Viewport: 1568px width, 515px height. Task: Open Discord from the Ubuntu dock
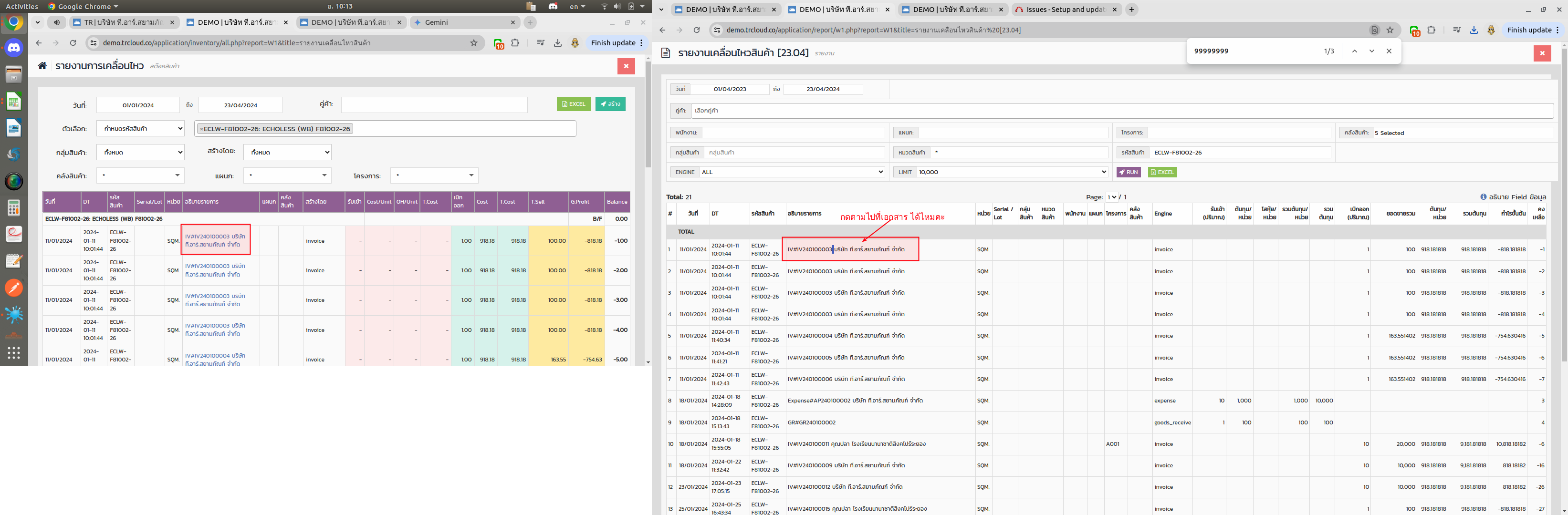point(14,47)
